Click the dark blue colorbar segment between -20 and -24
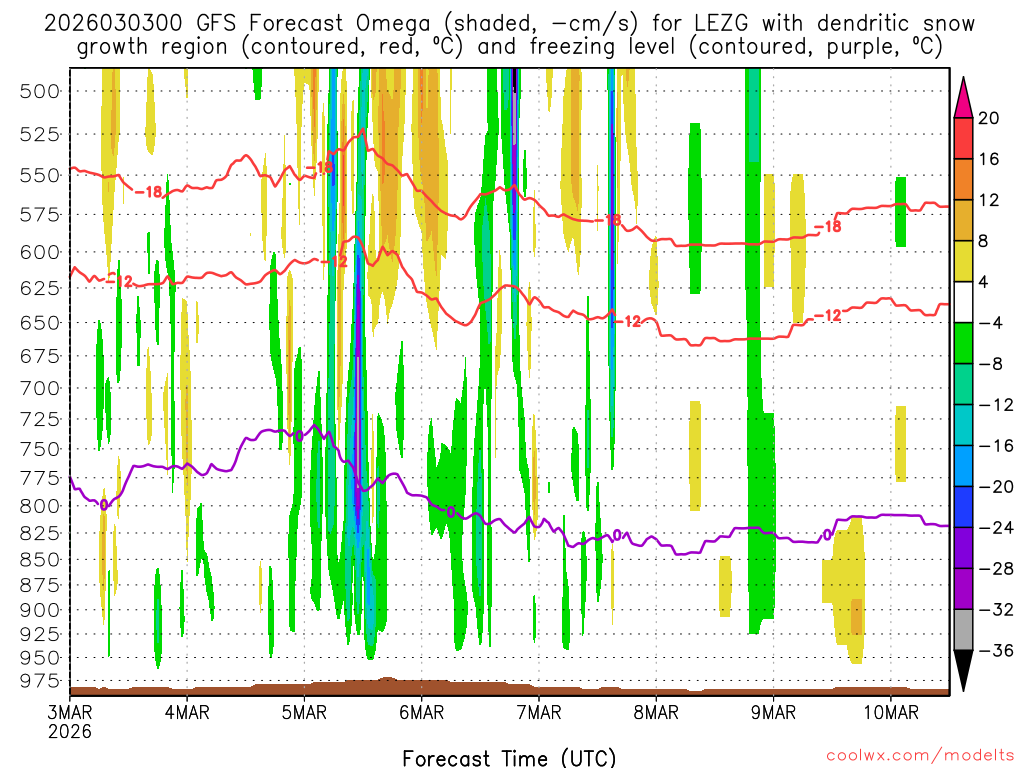 tap(964, 507)
